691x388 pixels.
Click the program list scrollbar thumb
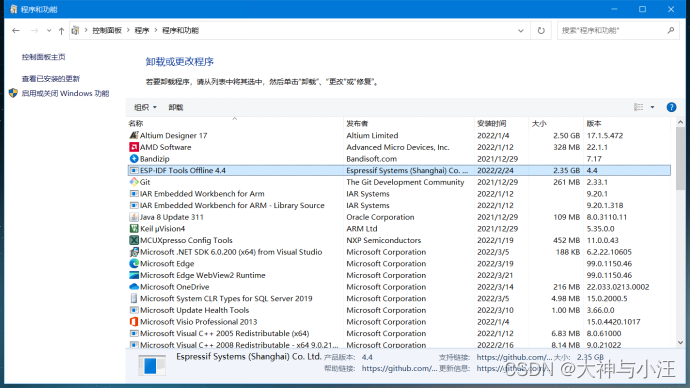click(x=680, y=159)
